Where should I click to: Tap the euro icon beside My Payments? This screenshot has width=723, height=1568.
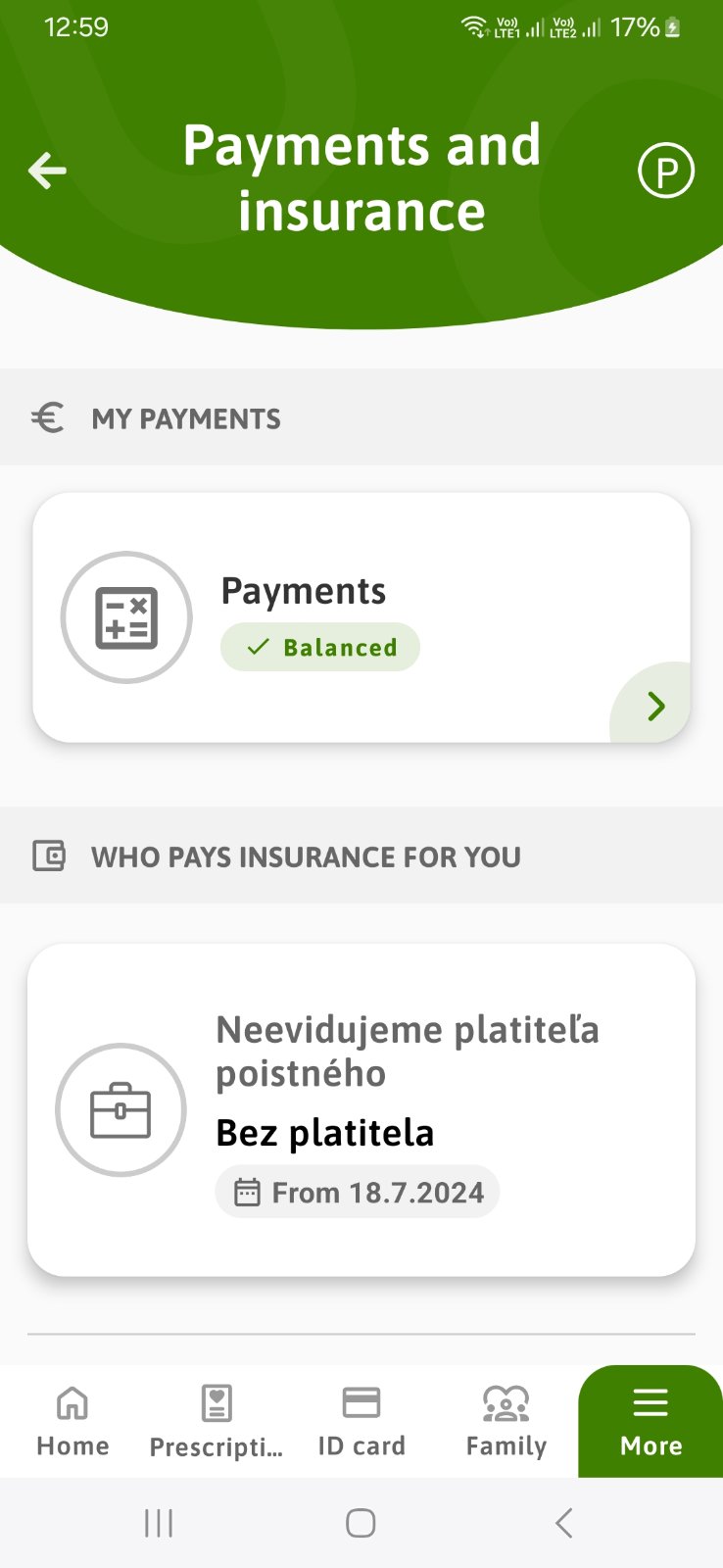(x=48, y=418)
